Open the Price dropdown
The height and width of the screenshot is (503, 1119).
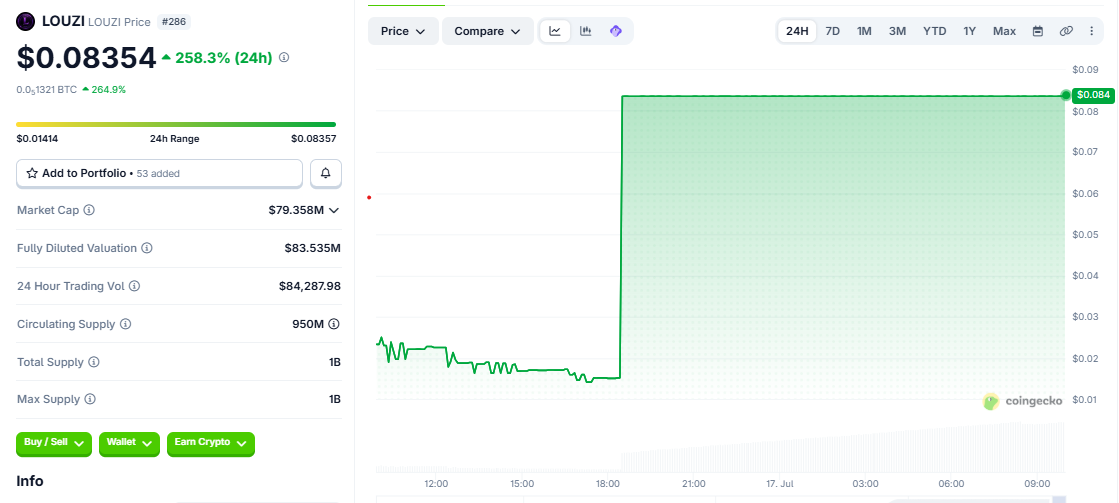click(403, 31)
